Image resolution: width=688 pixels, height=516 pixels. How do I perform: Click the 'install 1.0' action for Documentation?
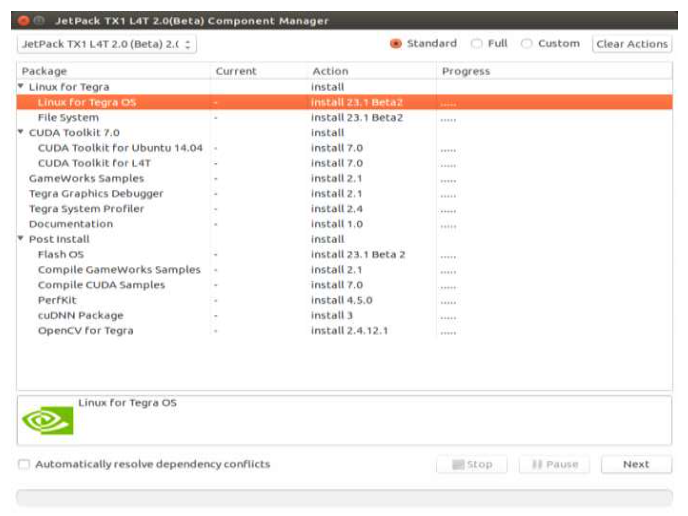[337, 224]
